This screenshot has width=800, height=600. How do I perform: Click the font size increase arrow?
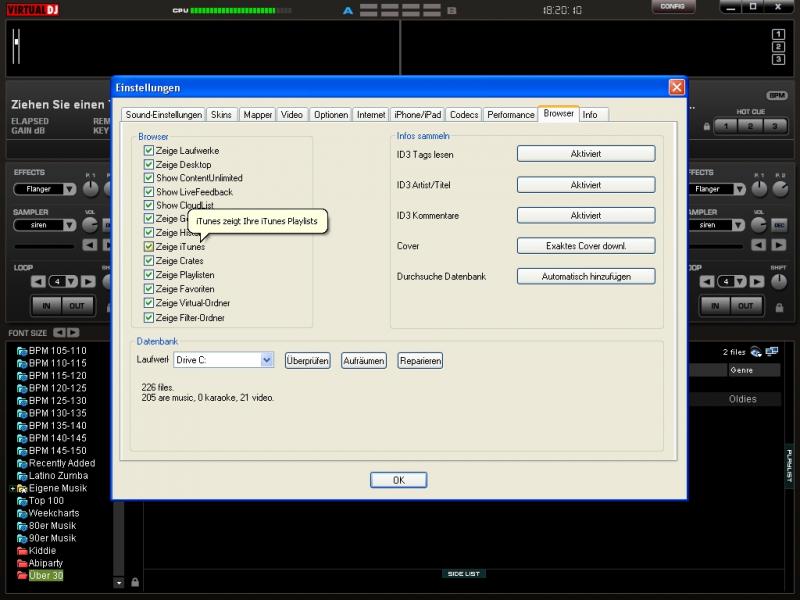click(73, 332)
